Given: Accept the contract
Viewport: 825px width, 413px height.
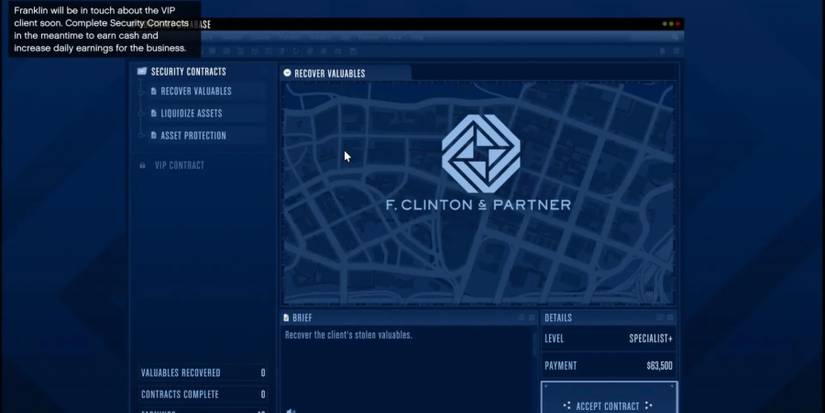Looking at the screenshot, I should tap(609, 397).
